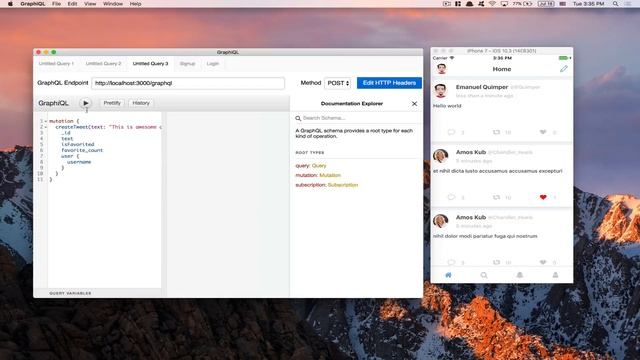Click the 'username' field in the query editor
This screenshot has height=360, width=640.
[x=79, y=162]
